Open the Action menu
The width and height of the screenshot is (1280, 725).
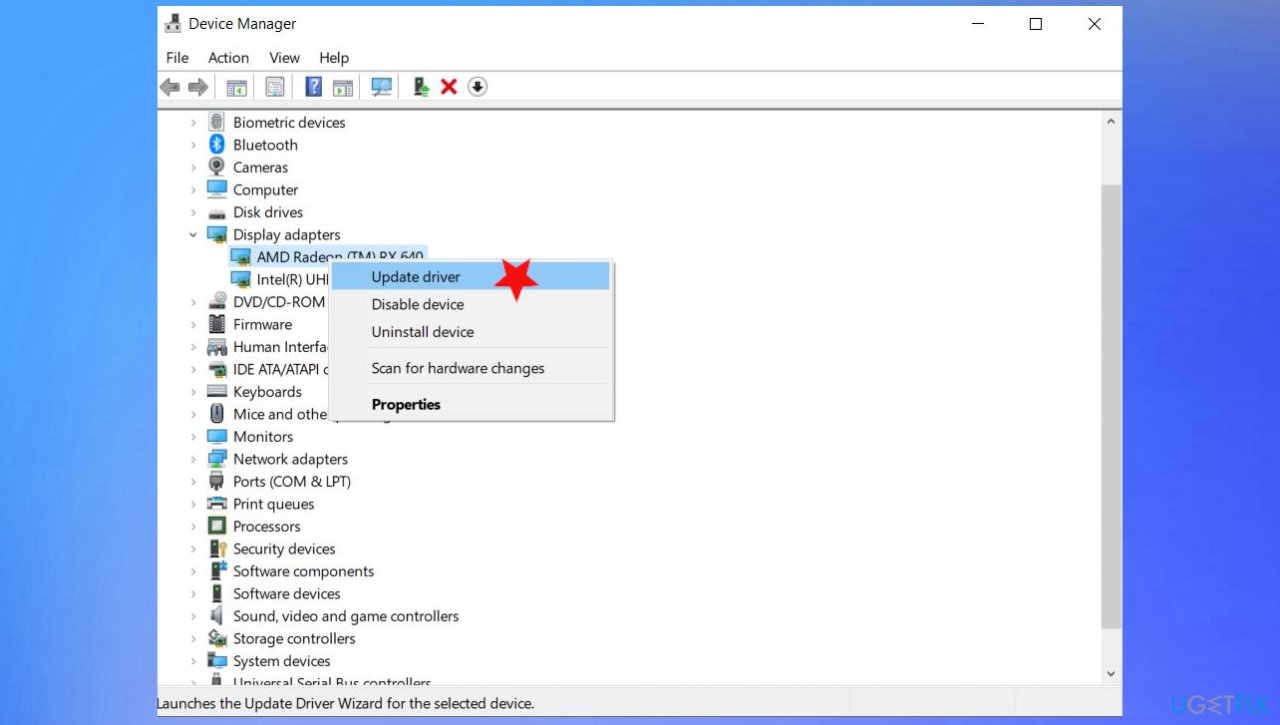click(x=228, y=57)
